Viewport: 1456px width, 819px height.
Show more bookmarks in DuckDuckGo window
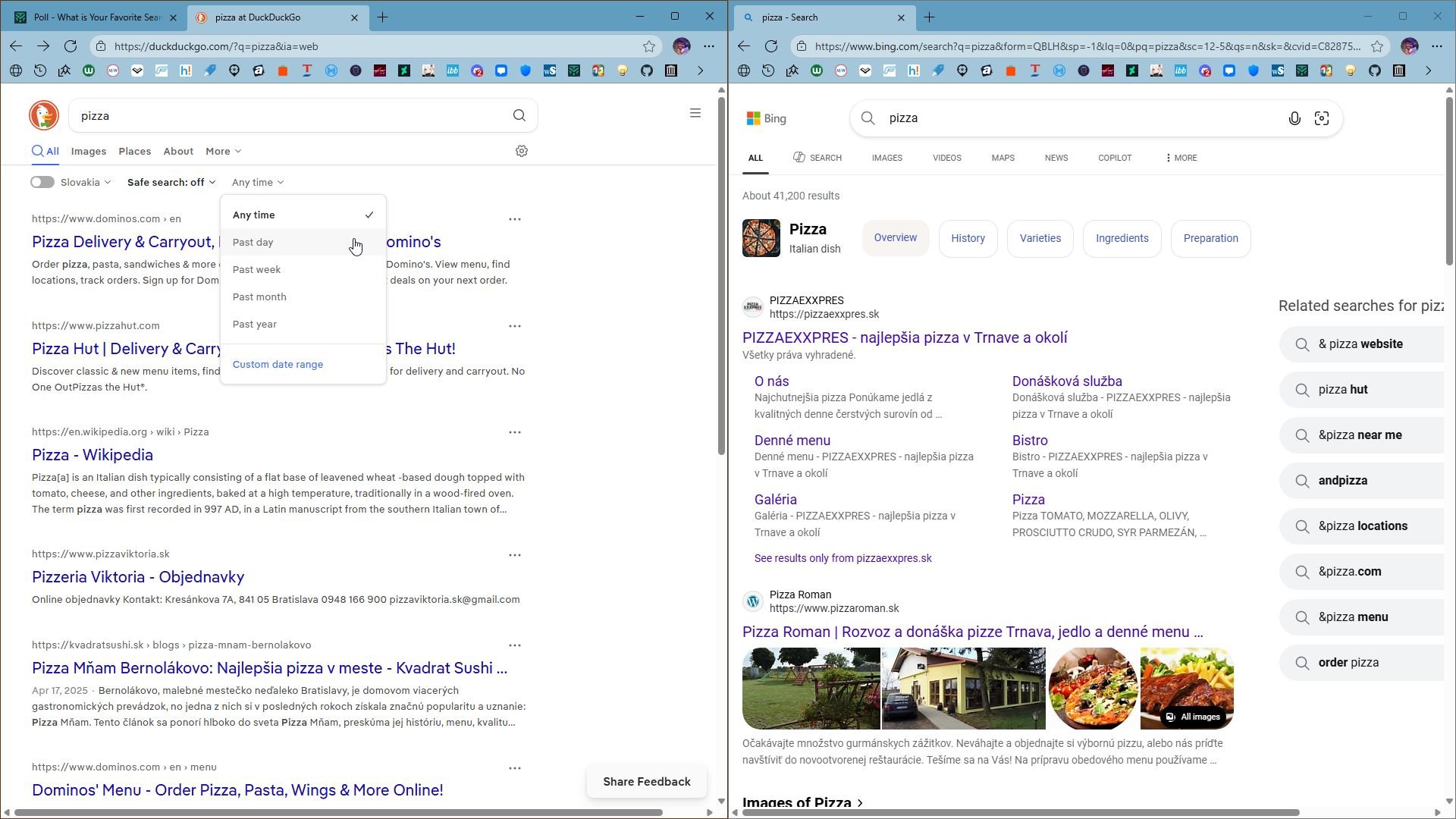tap(700, 71)
